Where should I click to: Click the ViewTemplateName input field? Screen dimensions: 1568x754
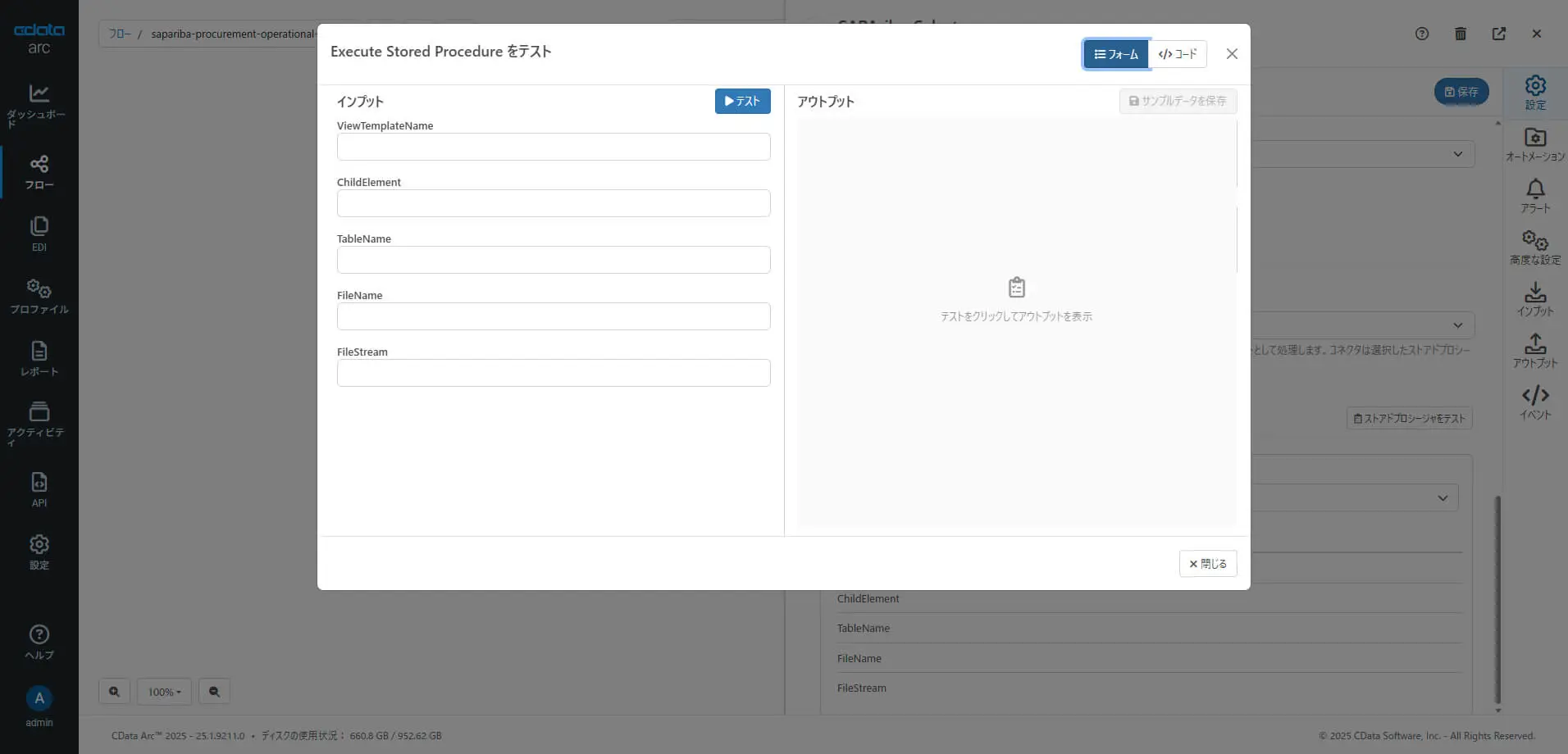[x=554, y=147]
